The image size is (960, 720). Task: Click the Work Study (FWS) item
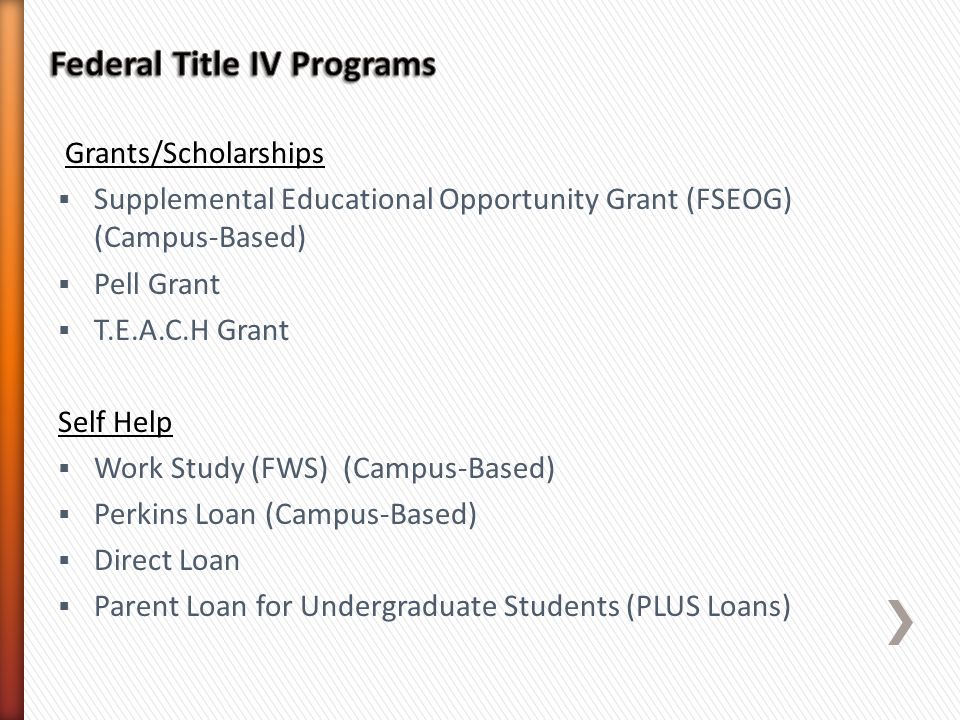click(x=324, y=468)
